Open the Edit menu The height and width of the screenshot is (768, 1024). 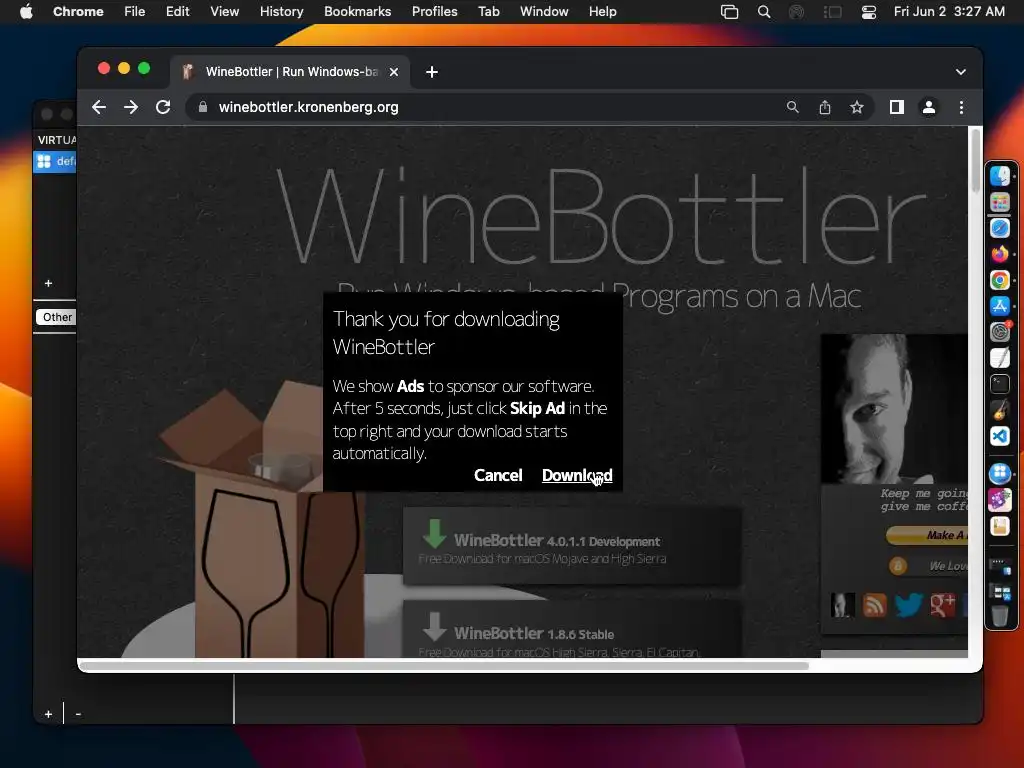[178, 12]
